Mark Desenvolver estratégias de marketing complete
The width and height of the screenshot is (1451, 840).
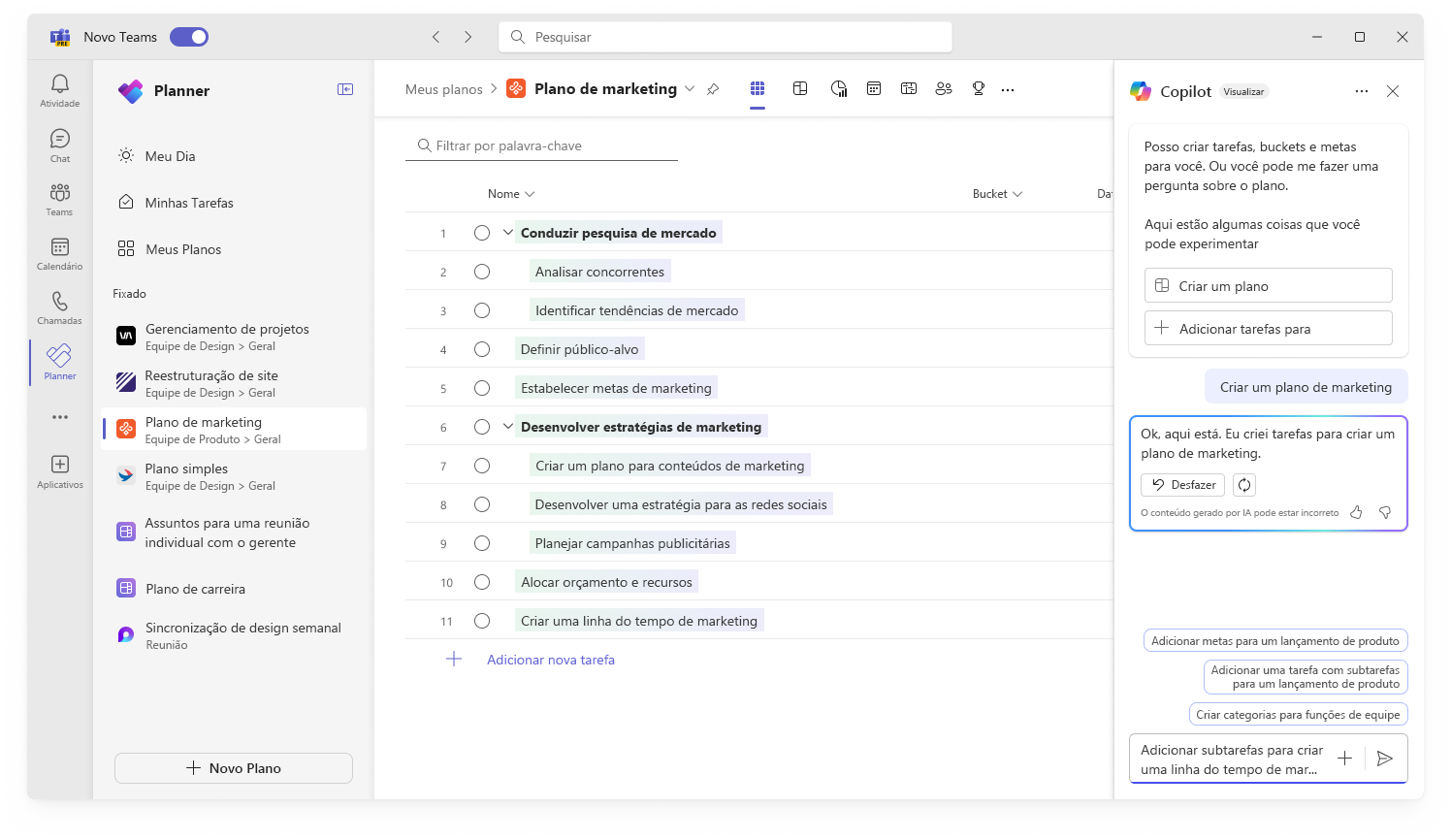pyautogui.click(x=482, y=427)
